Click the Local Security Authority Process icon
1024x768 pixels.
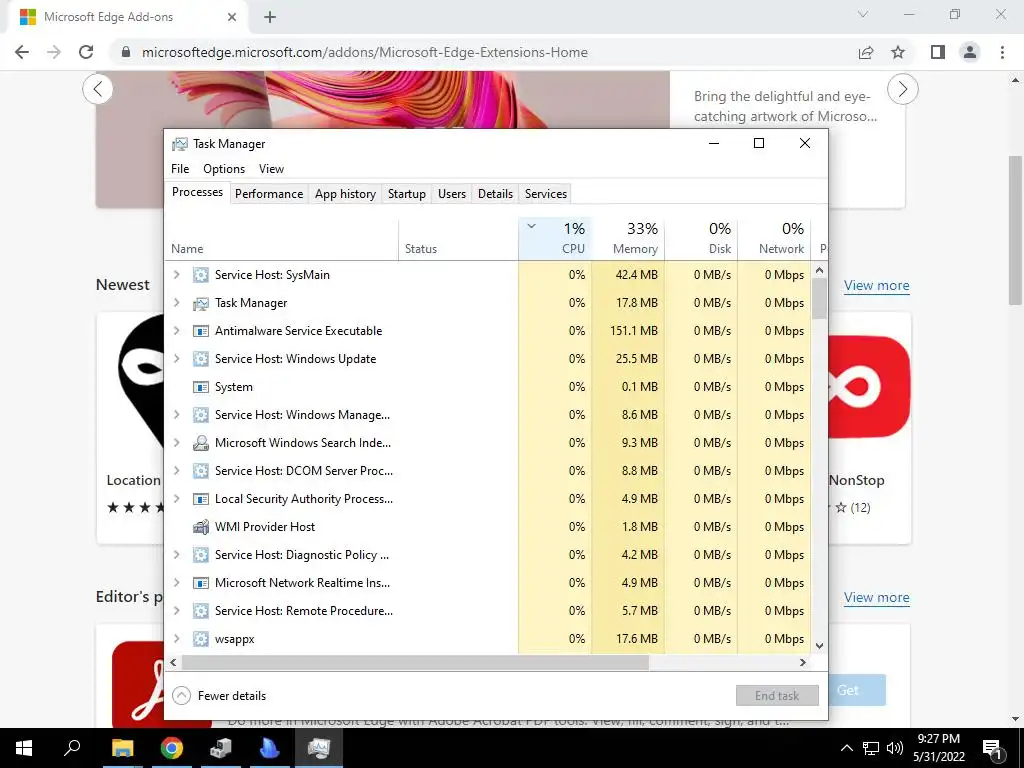[200, 499]
